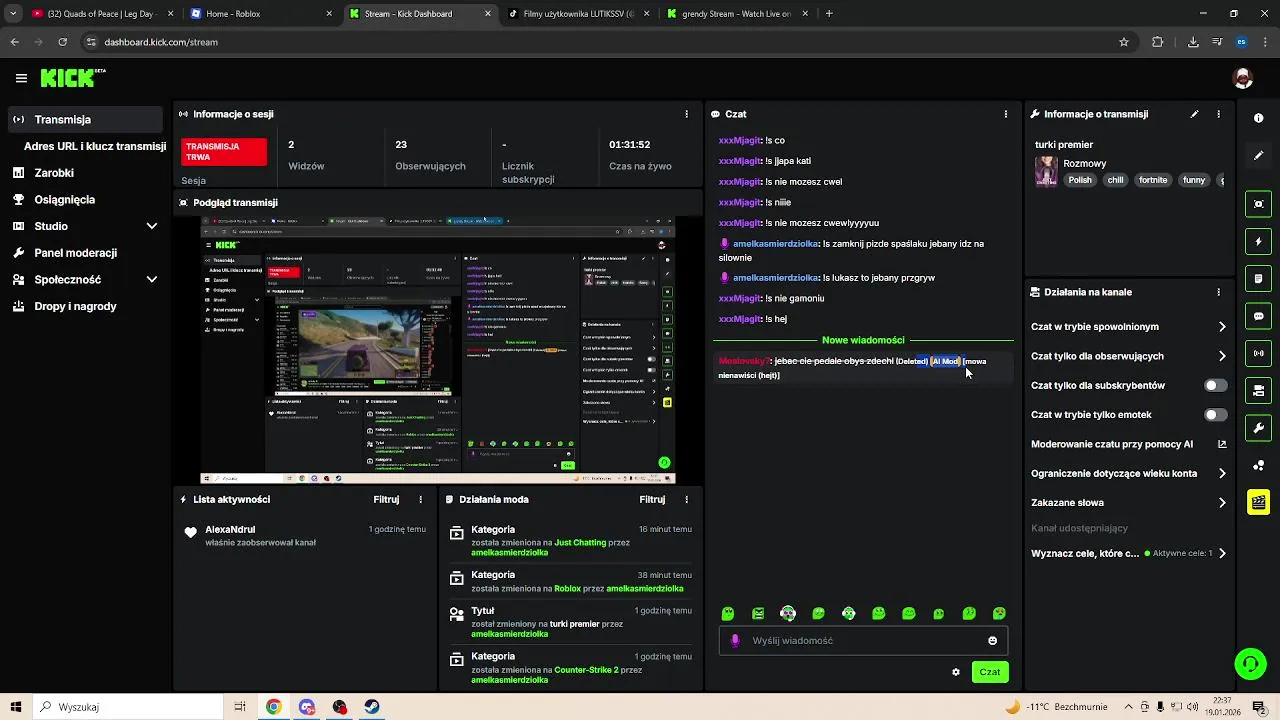Open Czat w trybie spowolnionym options
The height and width of the screenshot is (720, 1280).
click(x=1129, y=327)
